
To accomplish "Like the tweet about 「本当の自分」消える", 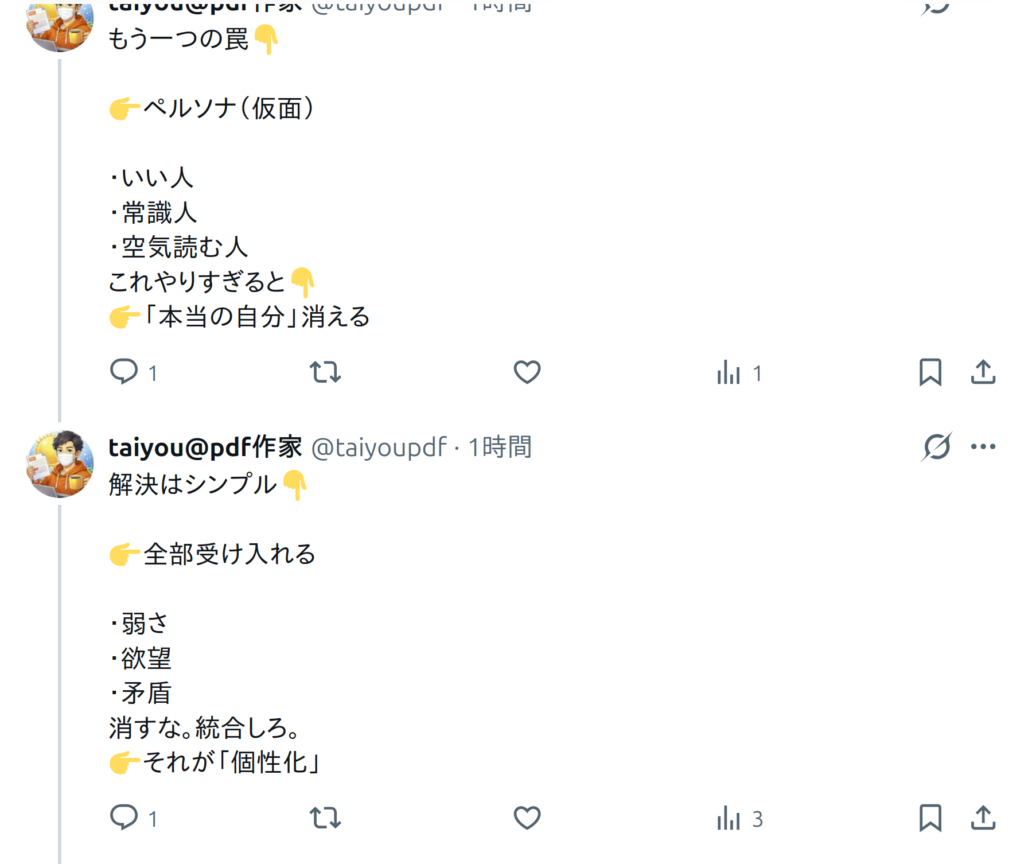I will pos(527,372).
